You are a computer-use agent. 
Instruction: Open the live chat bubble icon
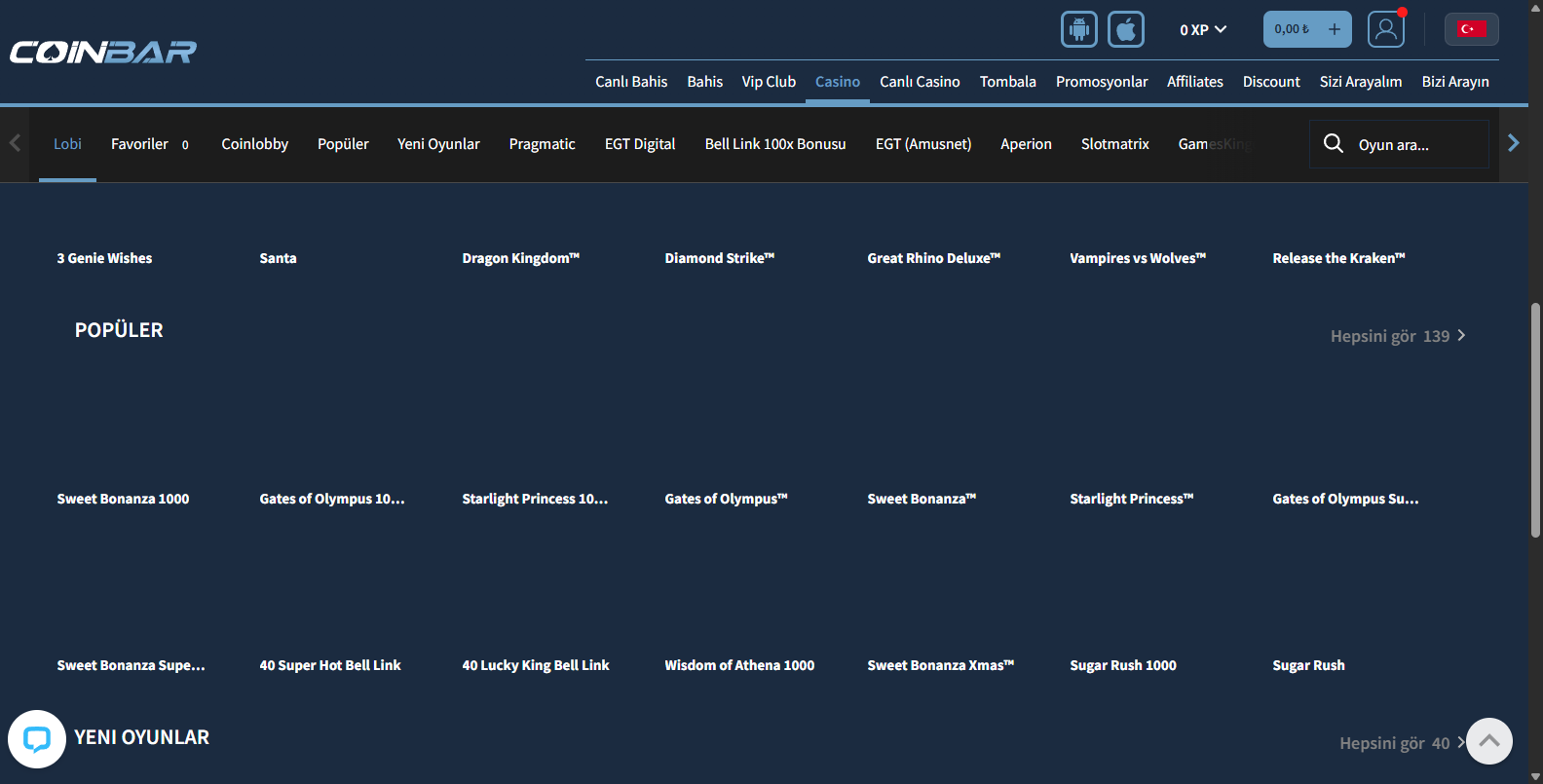(x=37, y=739)
